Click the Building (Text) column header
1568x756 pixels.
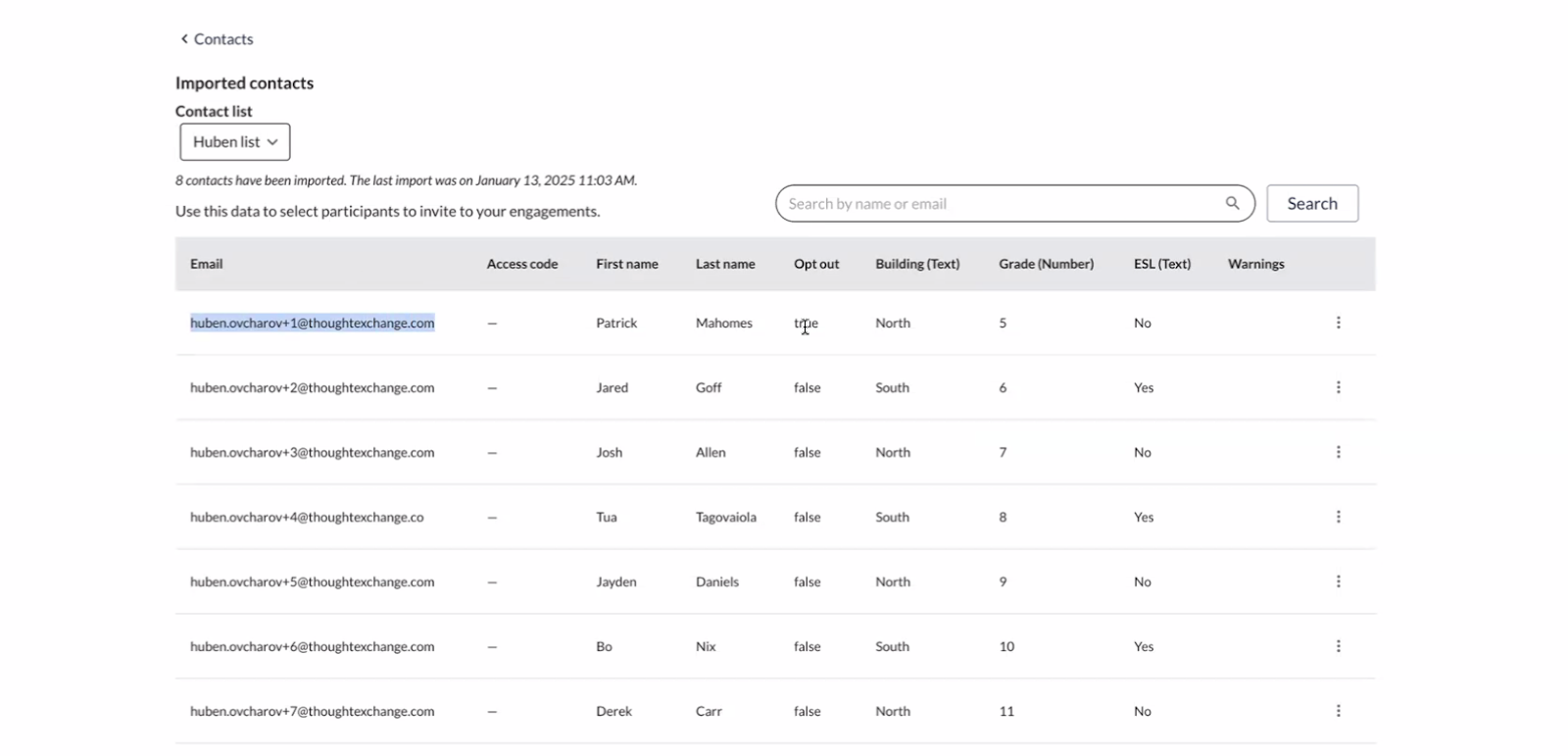pos(917,264)
